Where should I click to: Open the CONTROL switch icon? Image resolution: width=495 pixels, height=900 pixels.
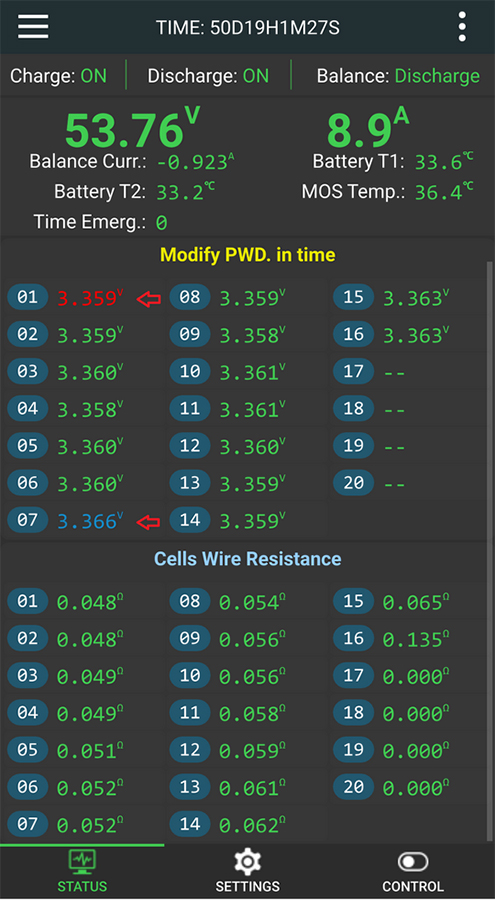click(413, 862)
